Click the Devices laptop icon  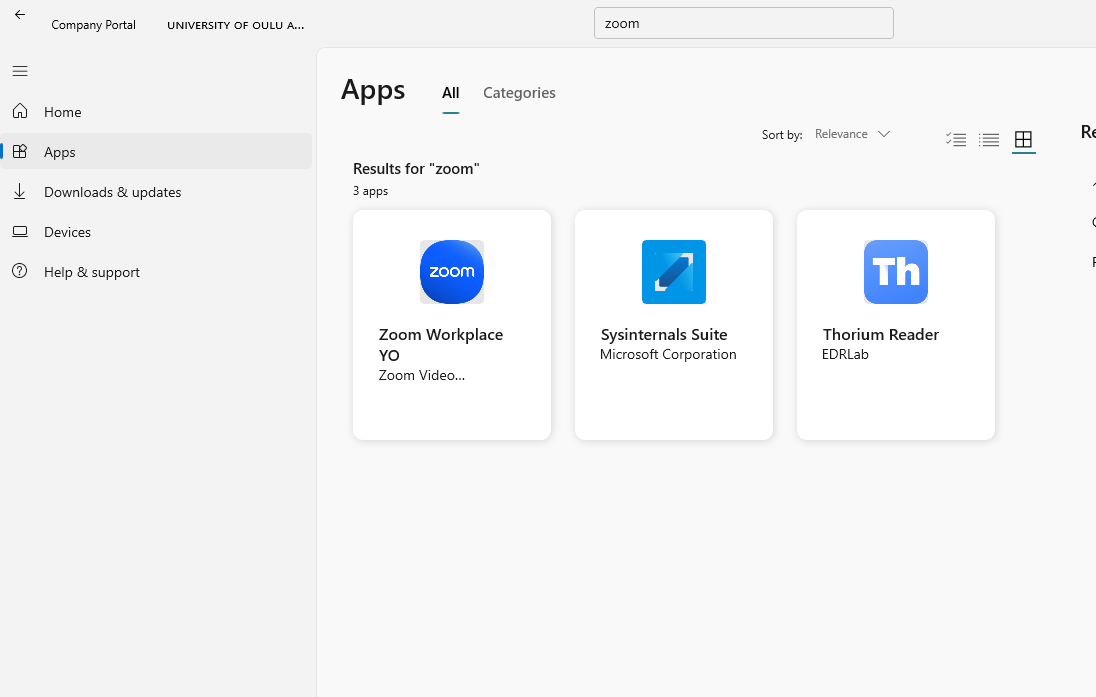(x=20, y=231)
